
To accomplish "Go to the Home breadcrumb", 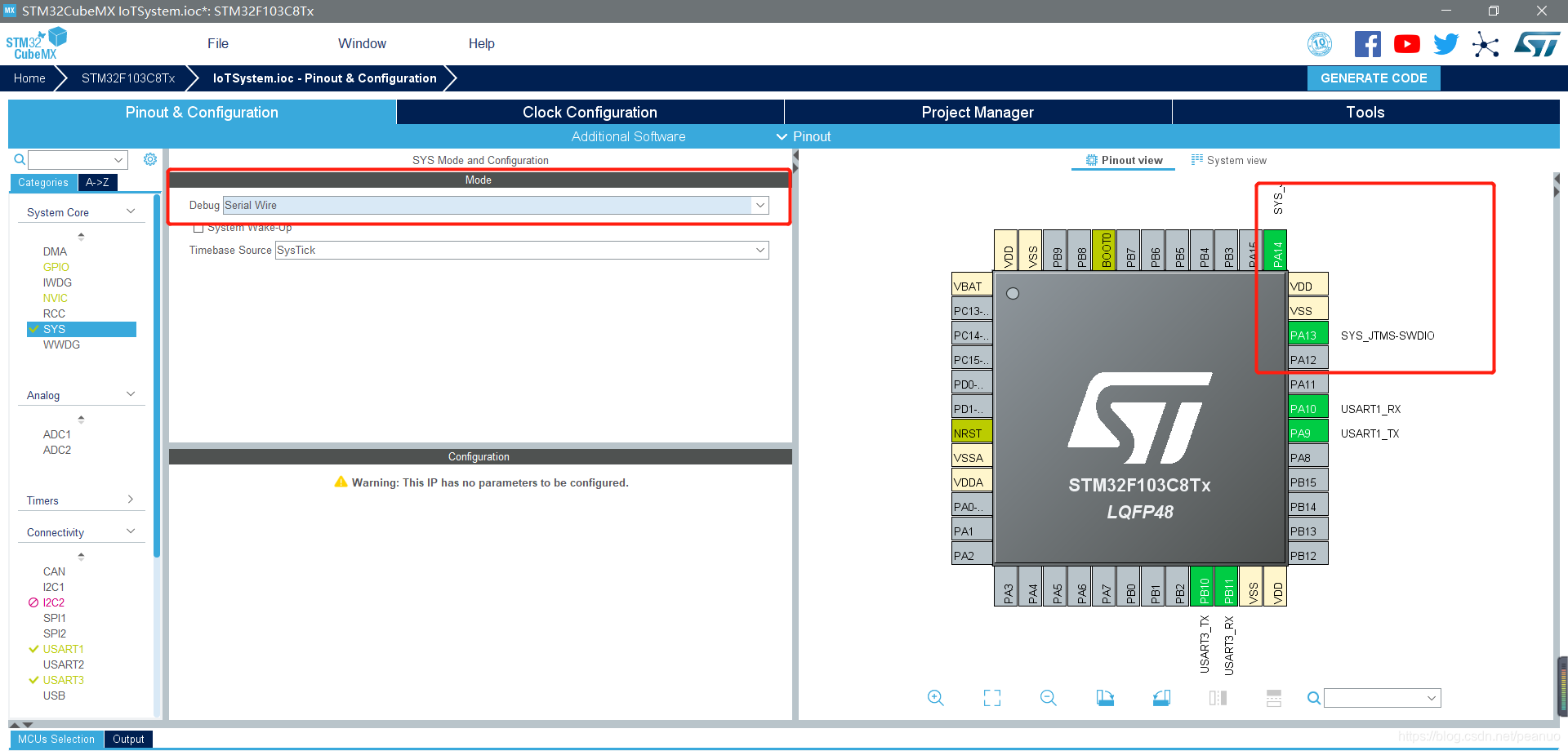I will [x=29, y=78].
